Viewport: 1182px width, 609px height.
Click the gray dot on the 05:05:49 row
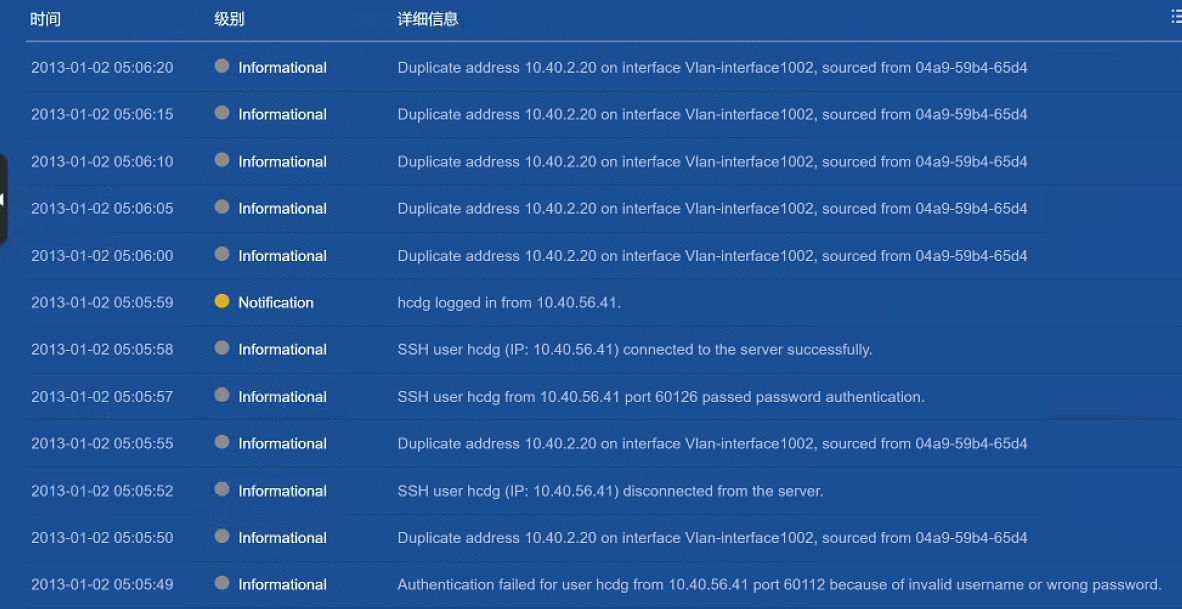click(x=222, y=583)
